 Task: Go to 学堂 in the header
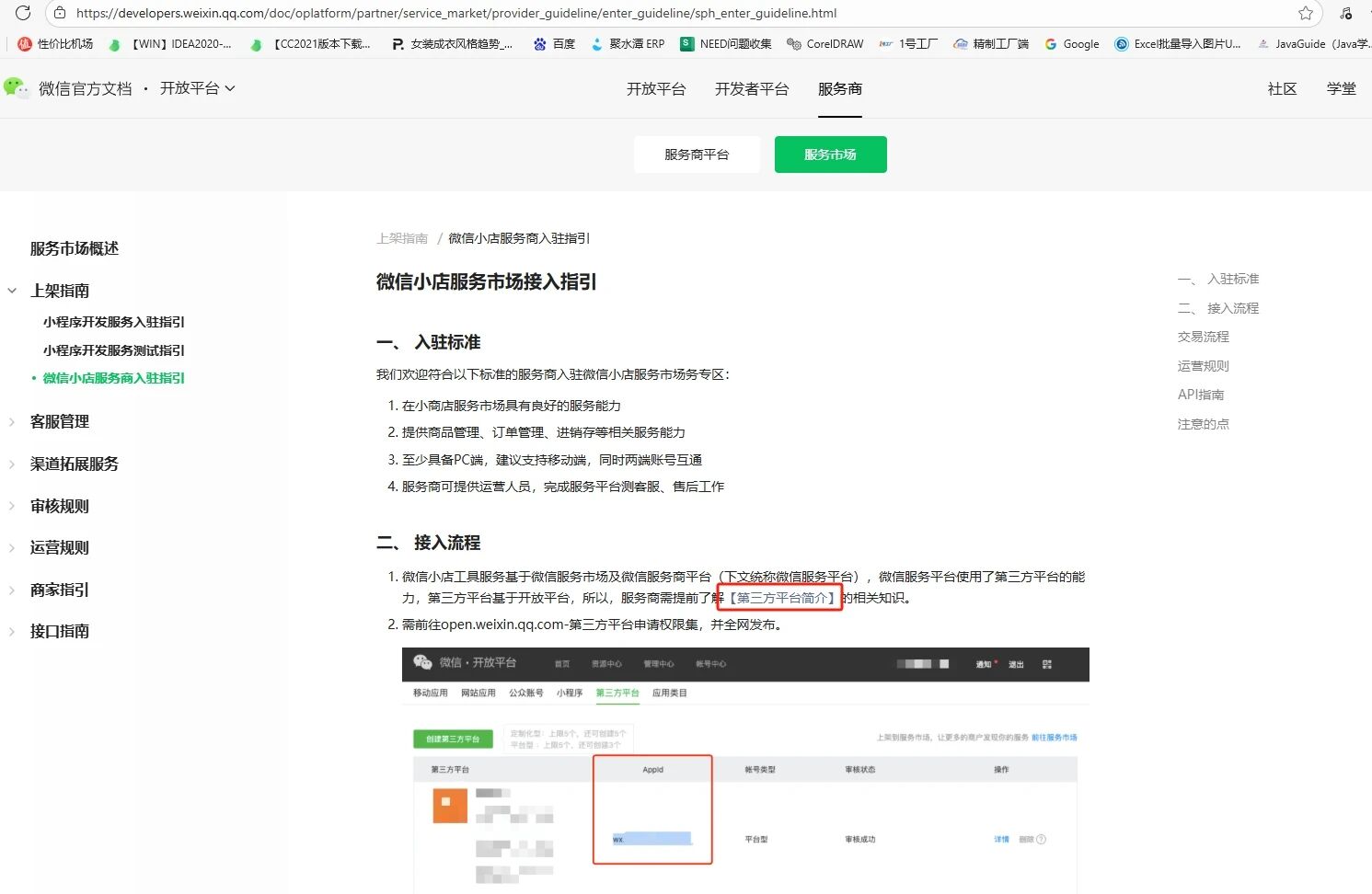pyautogui.click(x=1341, y=89)
